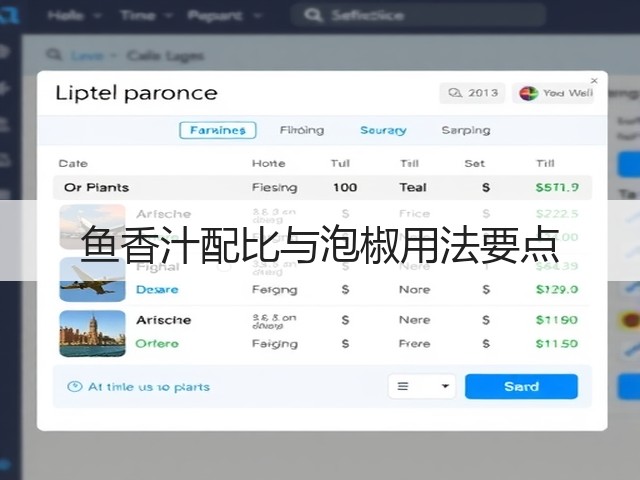Click the Teal cell in header row

tap(413, 187)
